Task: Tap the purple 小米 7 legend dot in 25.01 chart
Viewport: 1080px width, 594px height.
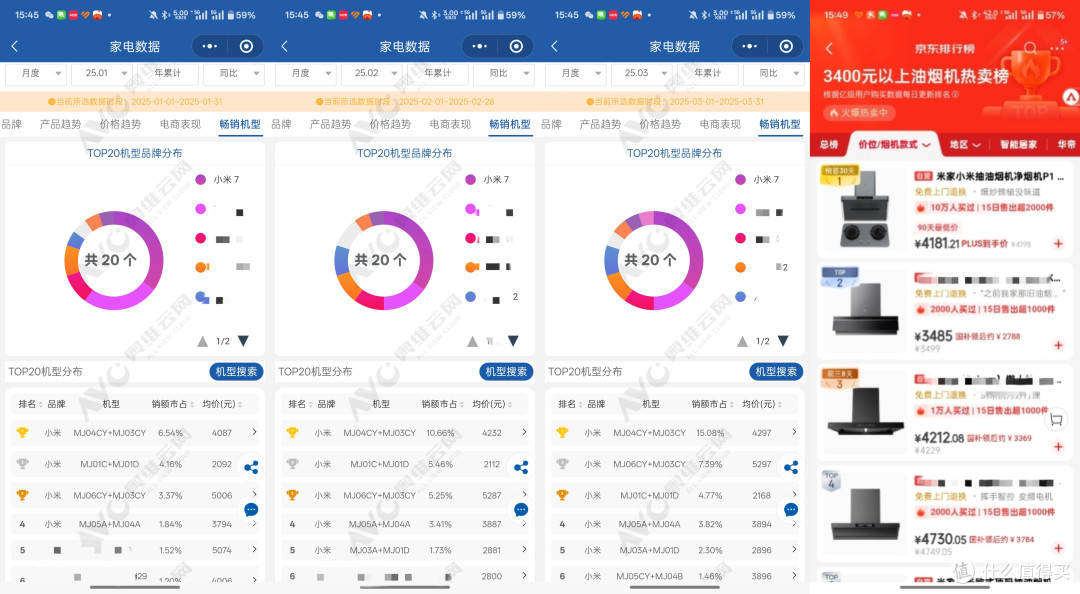Action: (200, 179)
